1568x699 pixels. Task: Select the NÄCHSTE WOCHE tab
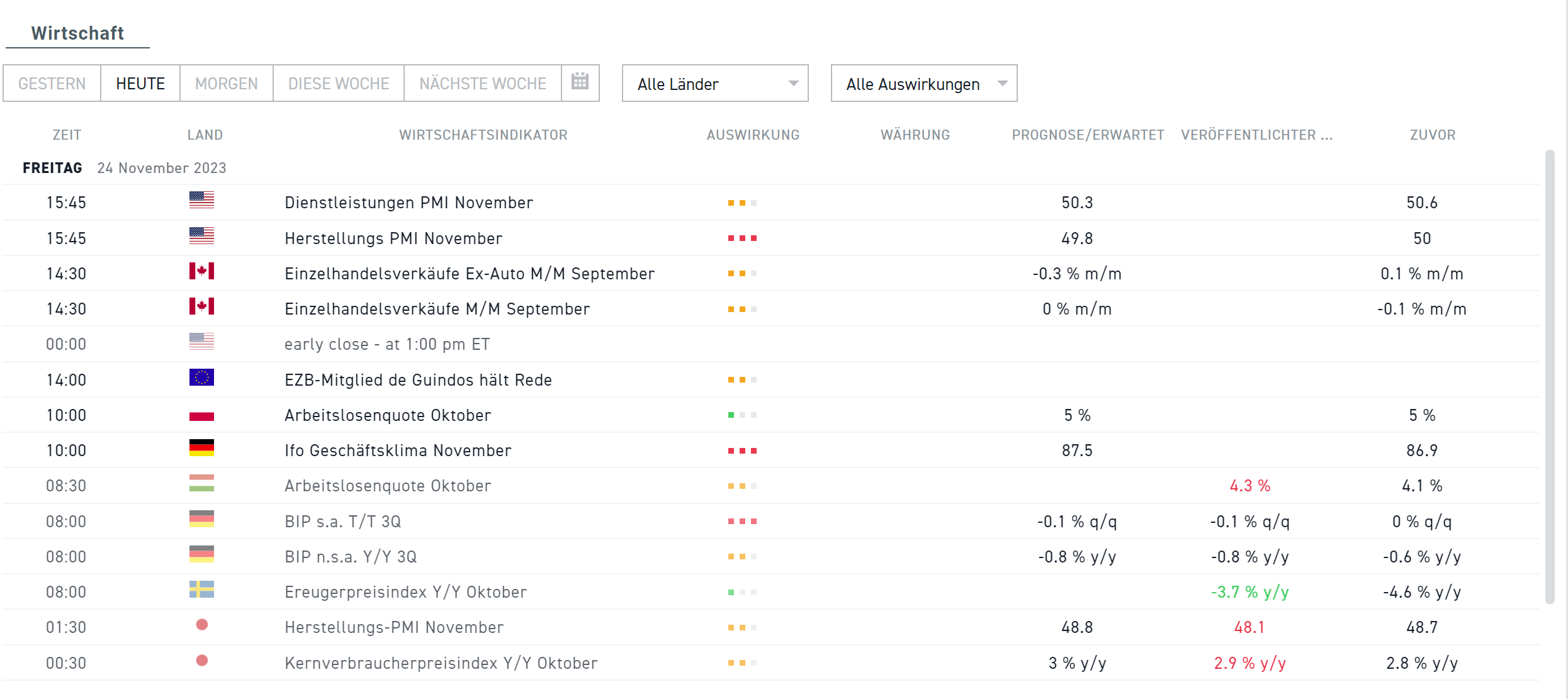[x=482, y=82]
